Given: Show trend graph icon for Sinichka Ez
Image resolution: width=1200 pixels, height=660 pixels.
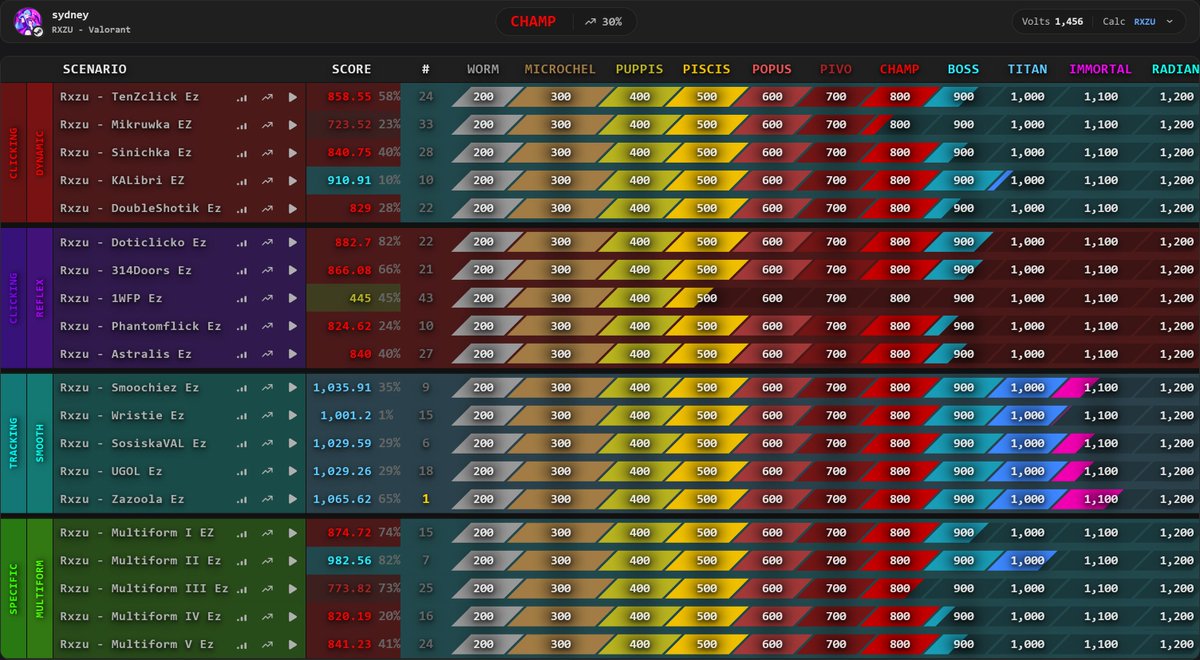Looking at the screenshot, I should tap(267, 153).
